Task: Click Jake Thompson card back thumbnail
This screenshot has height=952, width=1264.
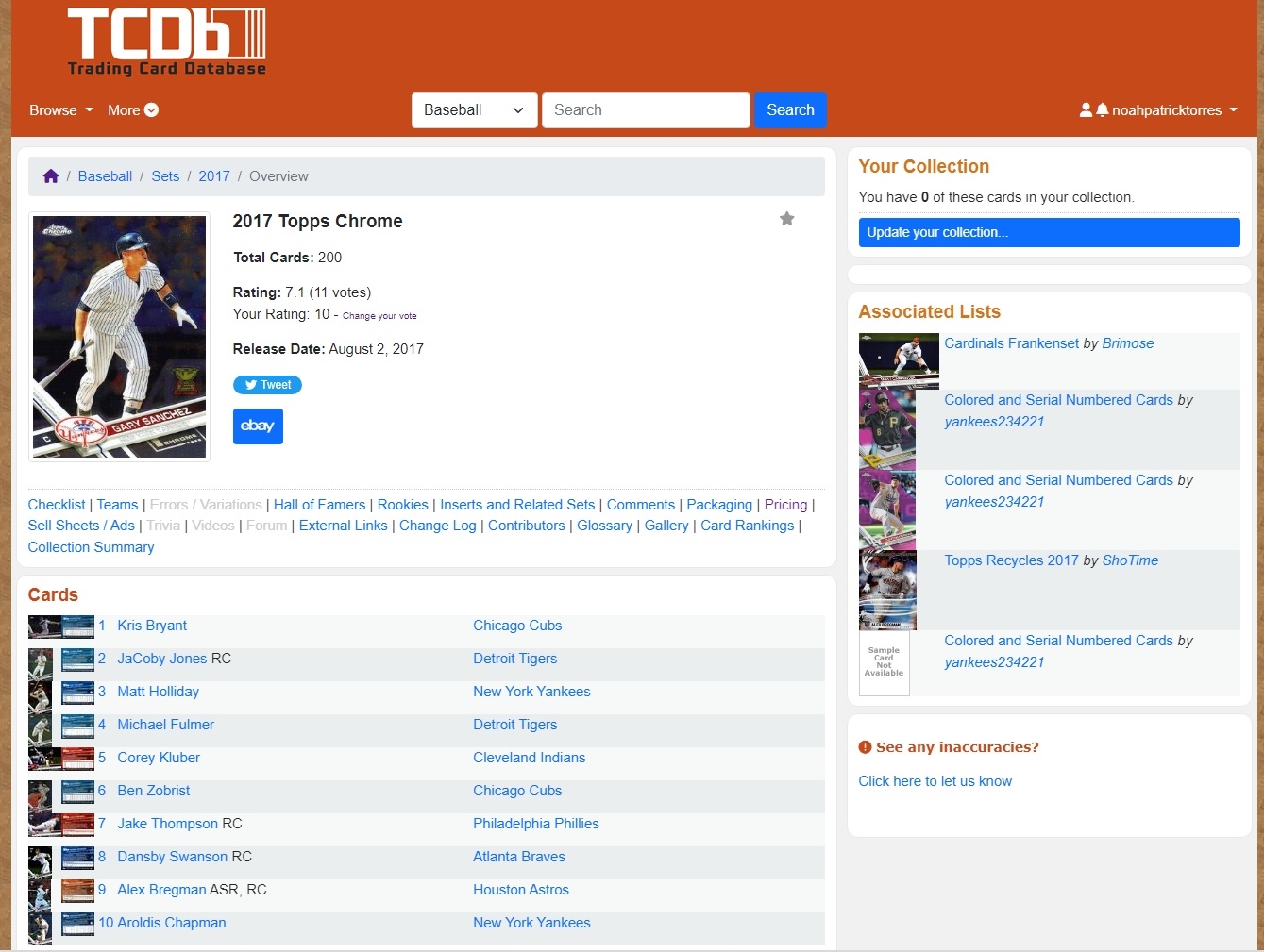Action: pyautogui.click(x=78, y=825)
